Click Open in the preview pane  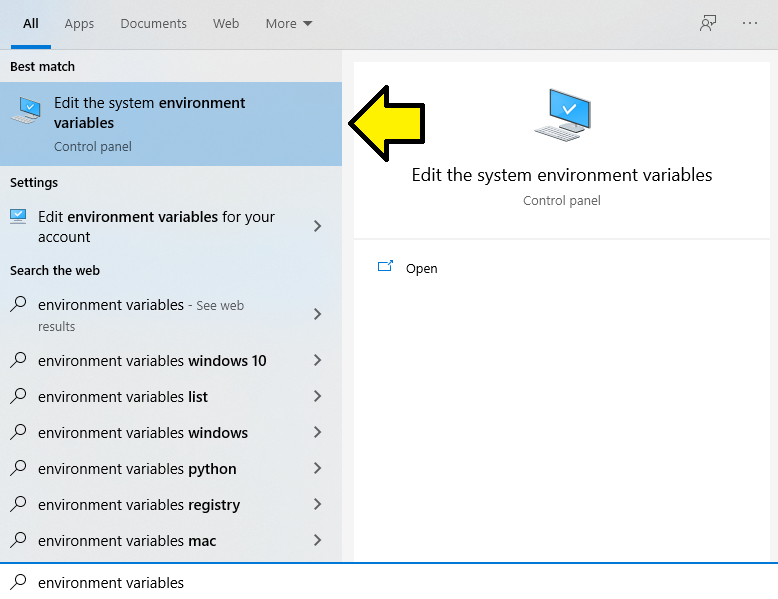(x=421, y=268)
